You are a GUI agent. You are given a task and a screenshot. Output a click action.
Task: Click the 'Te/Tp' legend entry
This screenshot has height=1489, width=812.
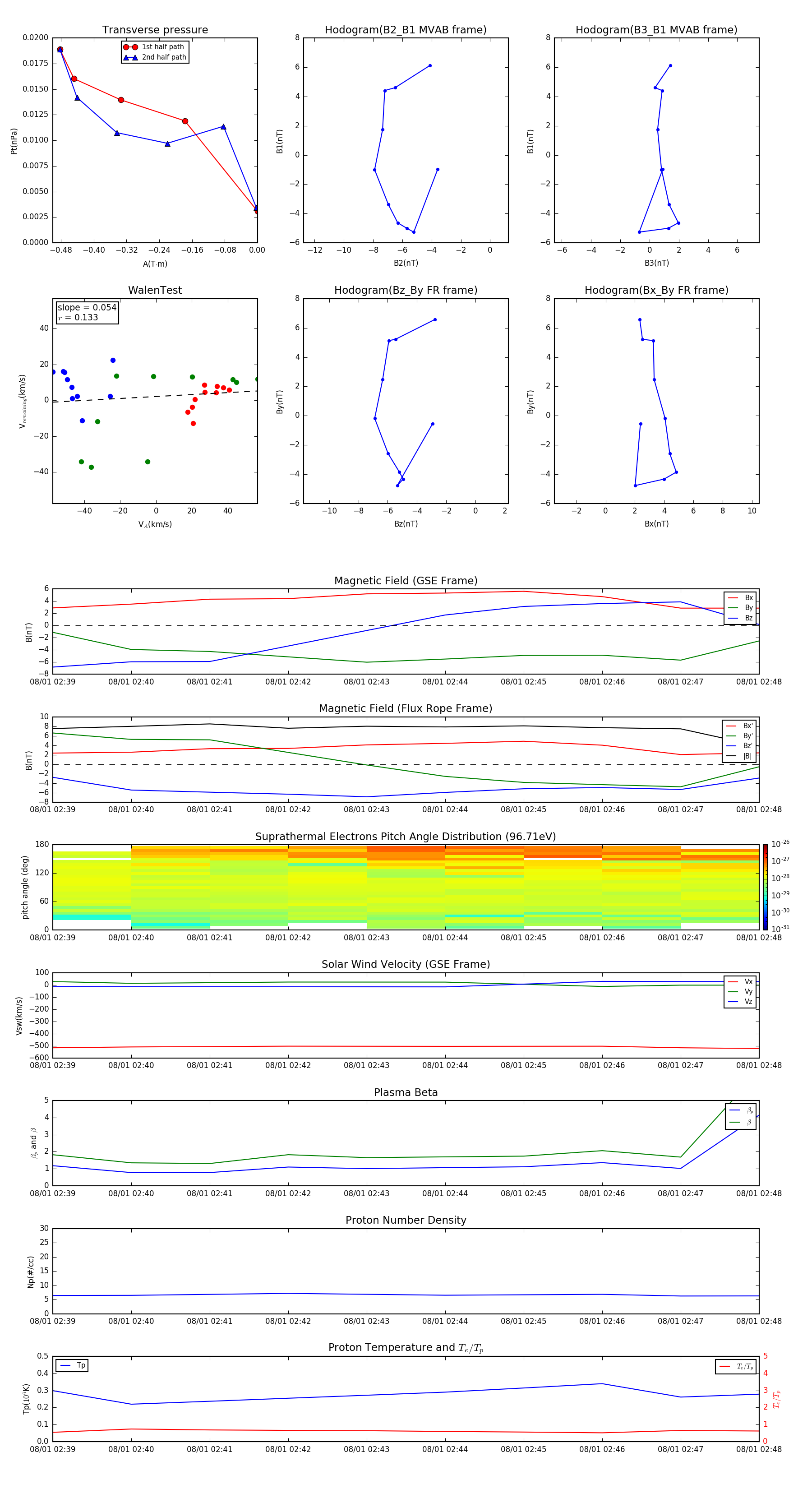pyautogui.click(x=736, y=1367)
